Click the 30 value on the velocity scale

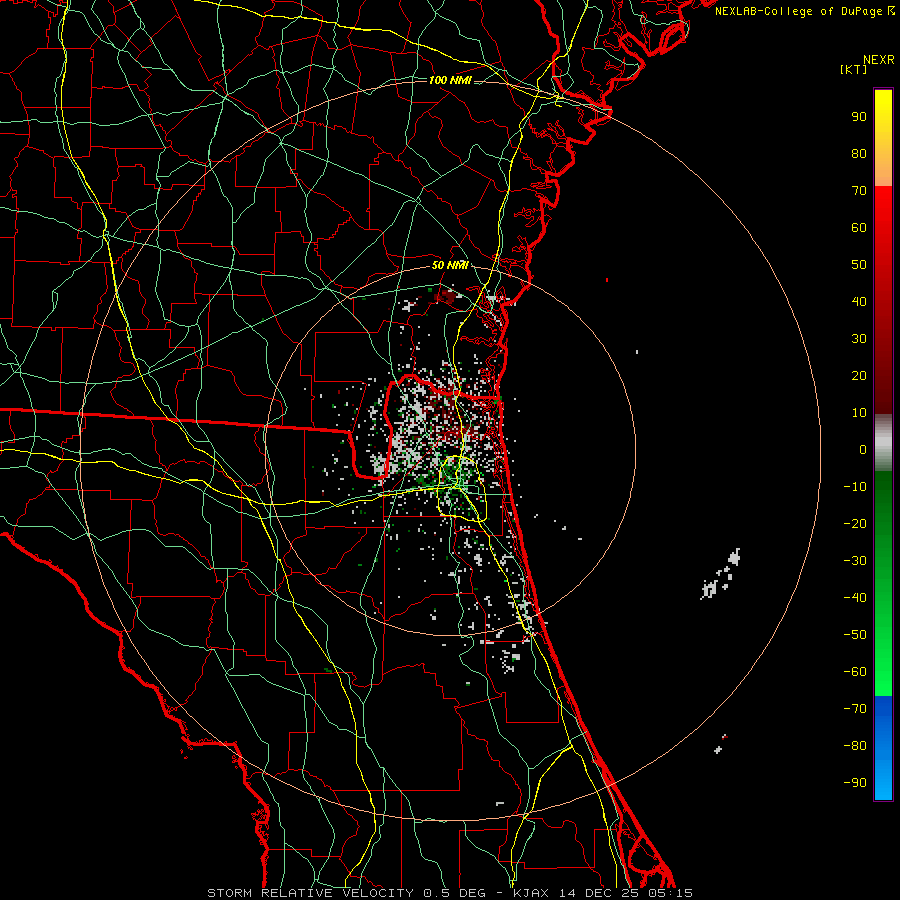tap(859, 339)
